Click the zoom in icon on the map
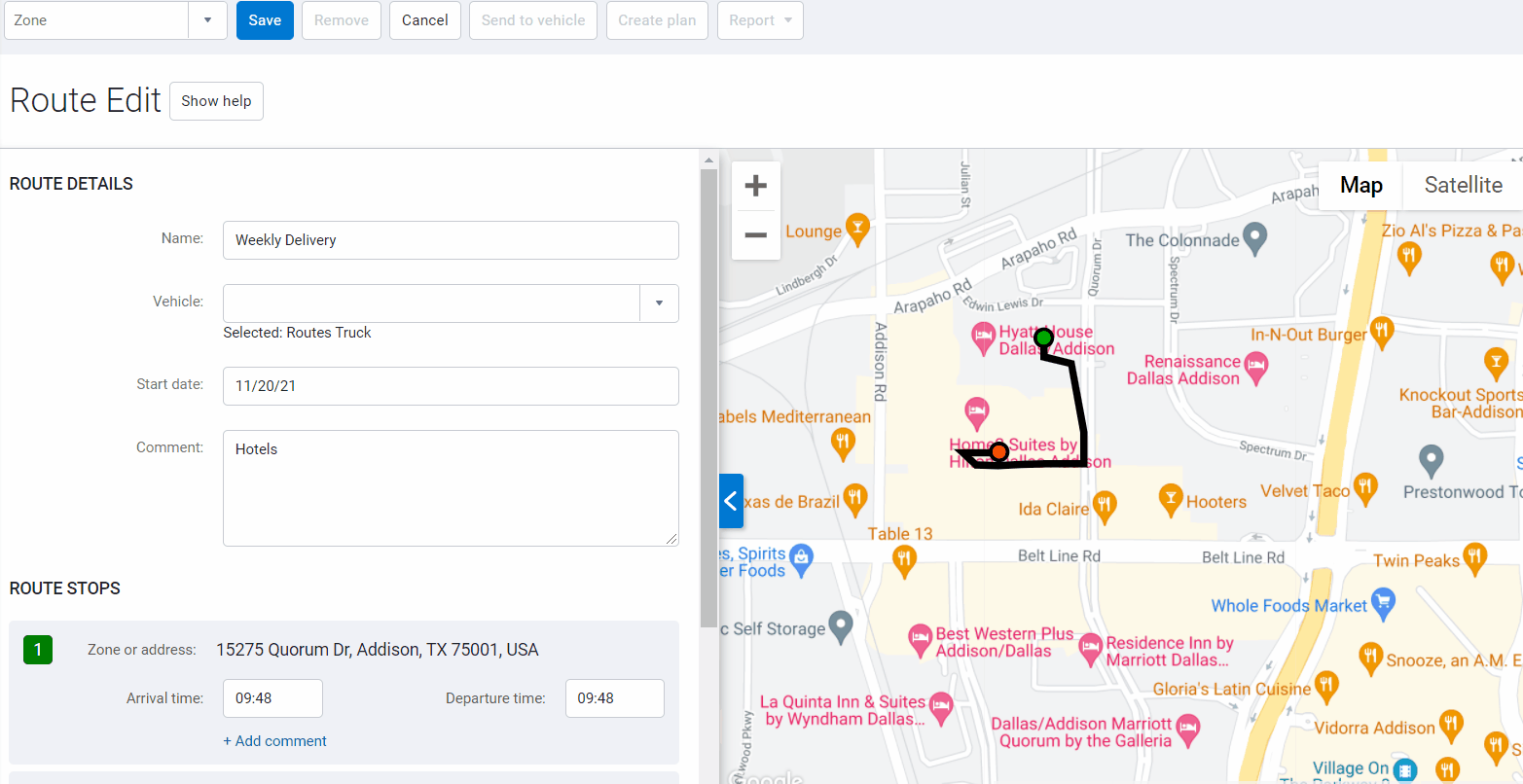Viewport: 1523px width, 784px height. coord(755,185)
